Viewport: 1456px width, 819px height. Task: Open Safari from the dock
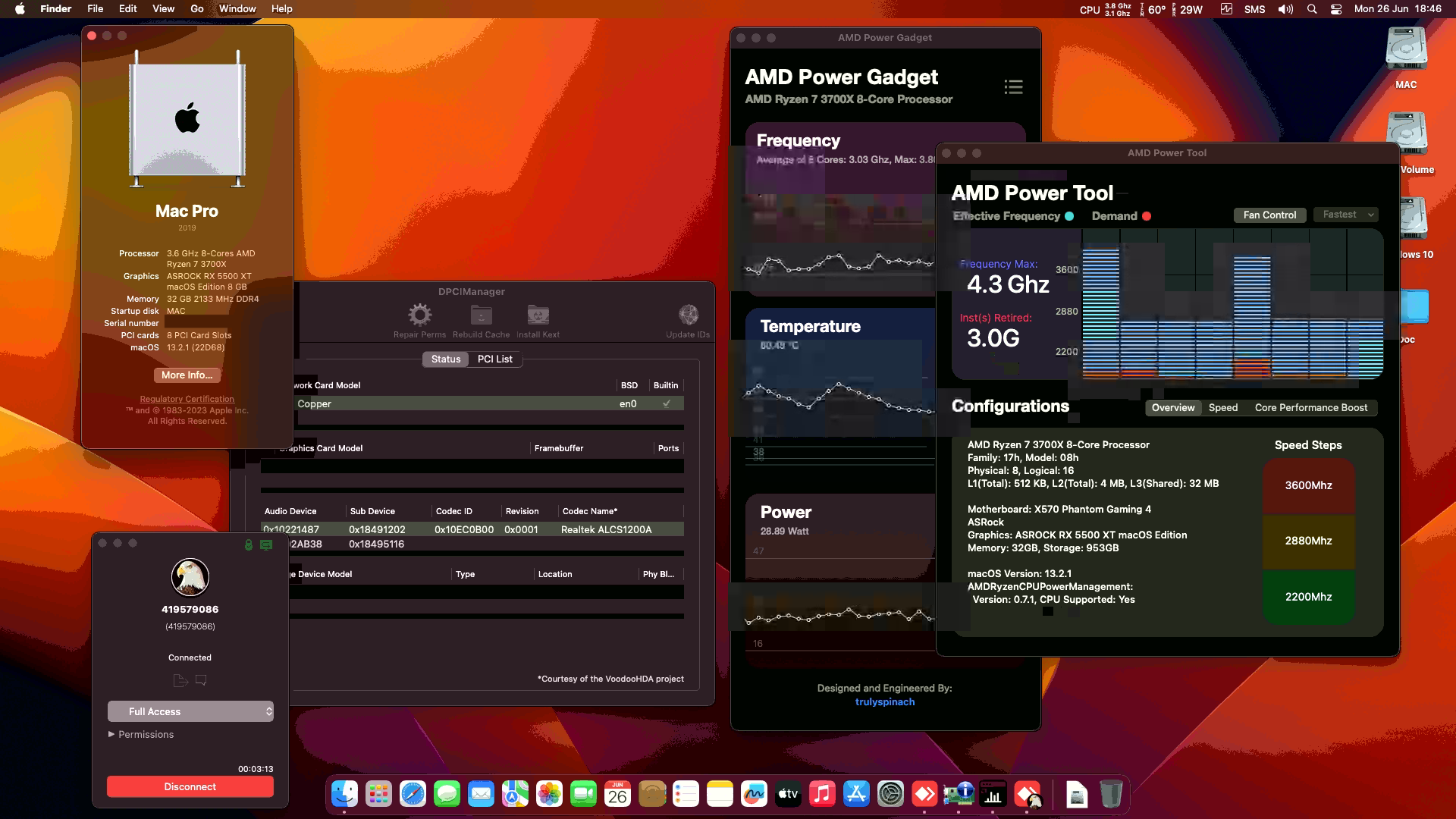tap(413, 794)
